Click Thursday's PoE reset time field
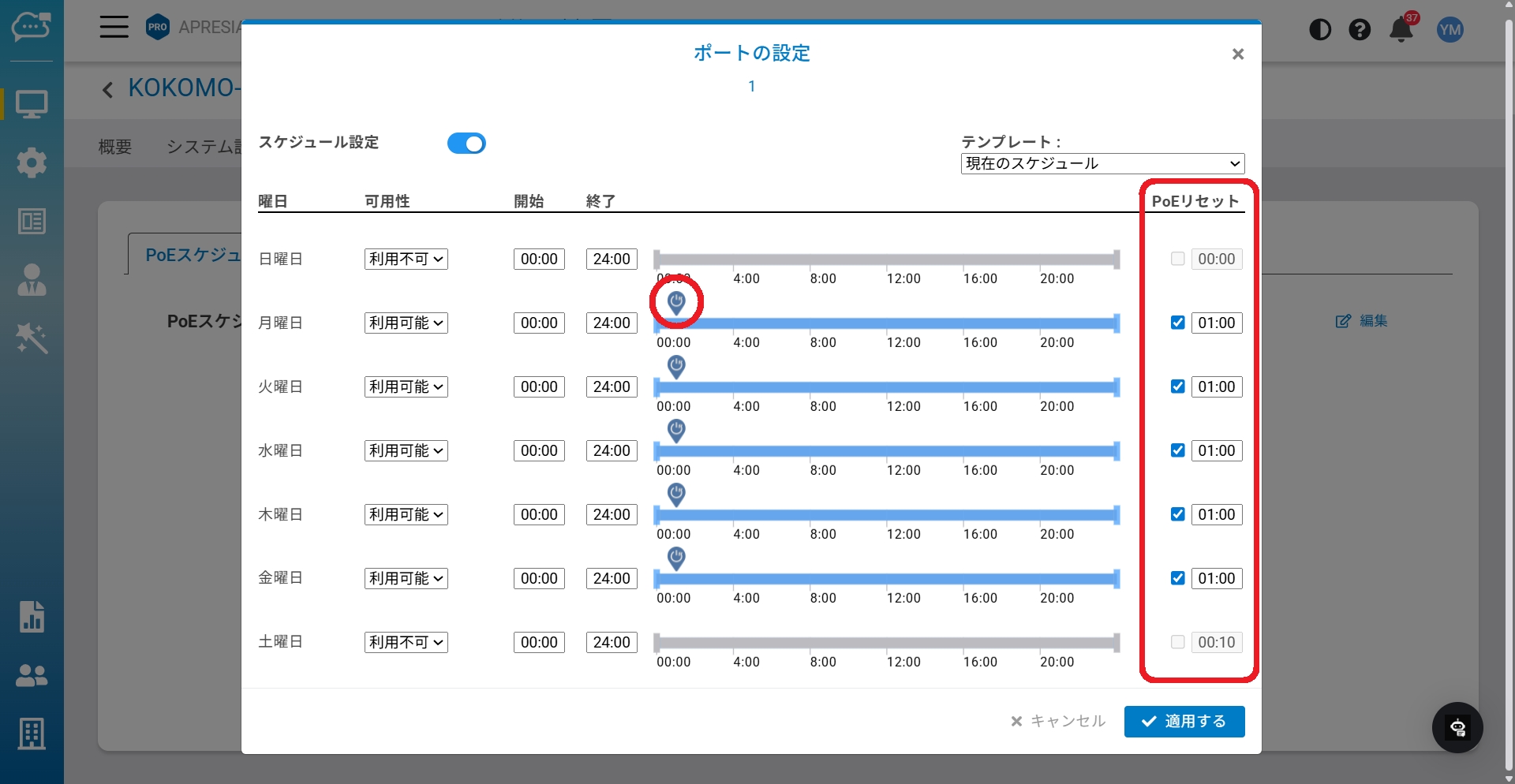The image size is (1515, 784). pos(1216,514)
